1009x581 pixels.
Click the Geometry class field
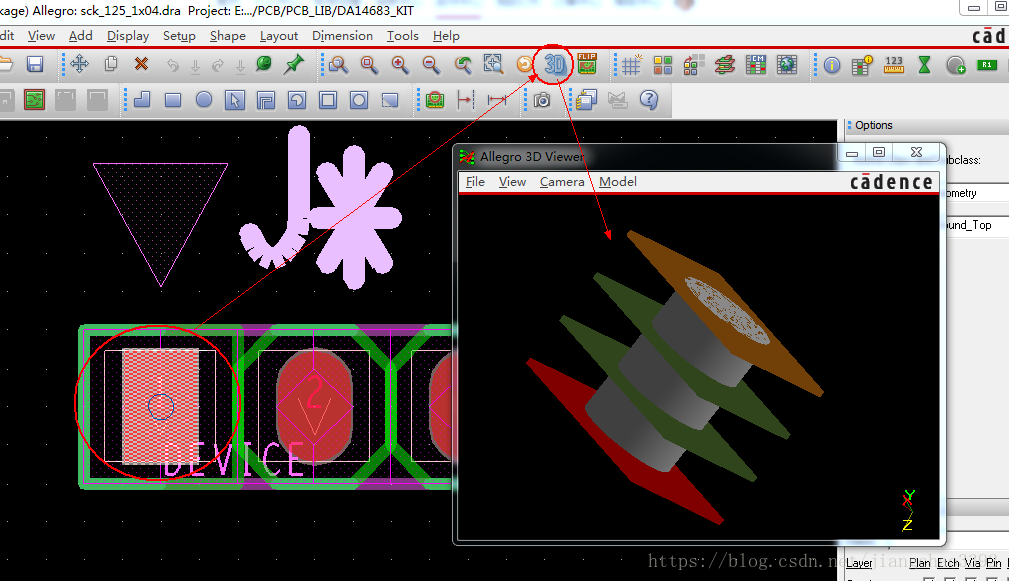[x=977, y=193]
